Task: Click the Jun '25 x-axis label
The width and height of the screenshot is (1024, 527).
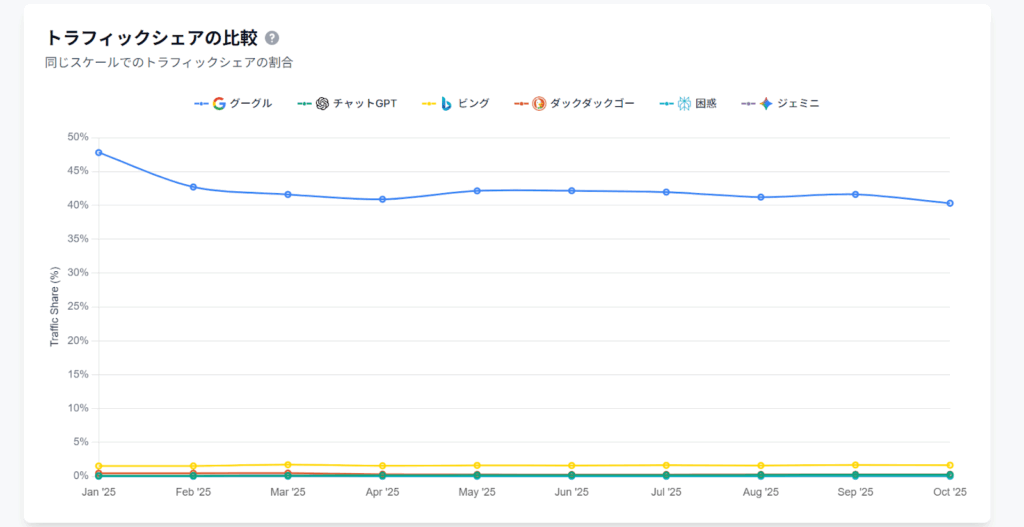Action: (x=572, y=492)
